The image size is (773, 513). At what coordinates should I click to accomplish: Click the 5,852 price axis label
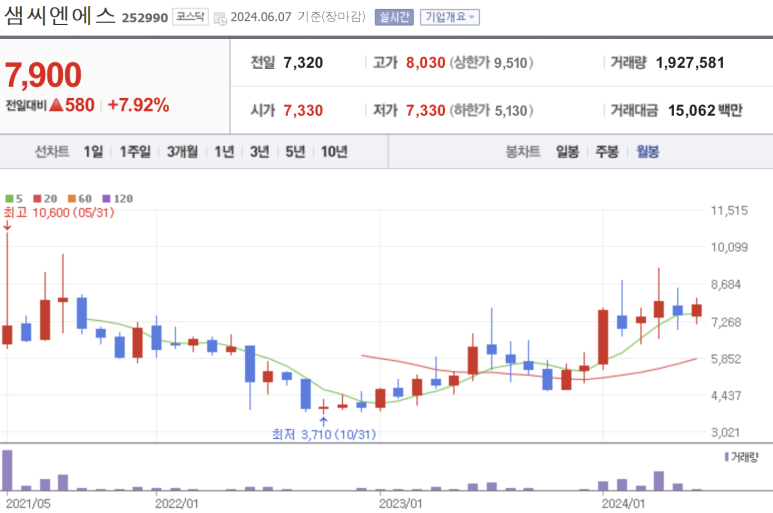pyautogui.click(x=726, y=359)
